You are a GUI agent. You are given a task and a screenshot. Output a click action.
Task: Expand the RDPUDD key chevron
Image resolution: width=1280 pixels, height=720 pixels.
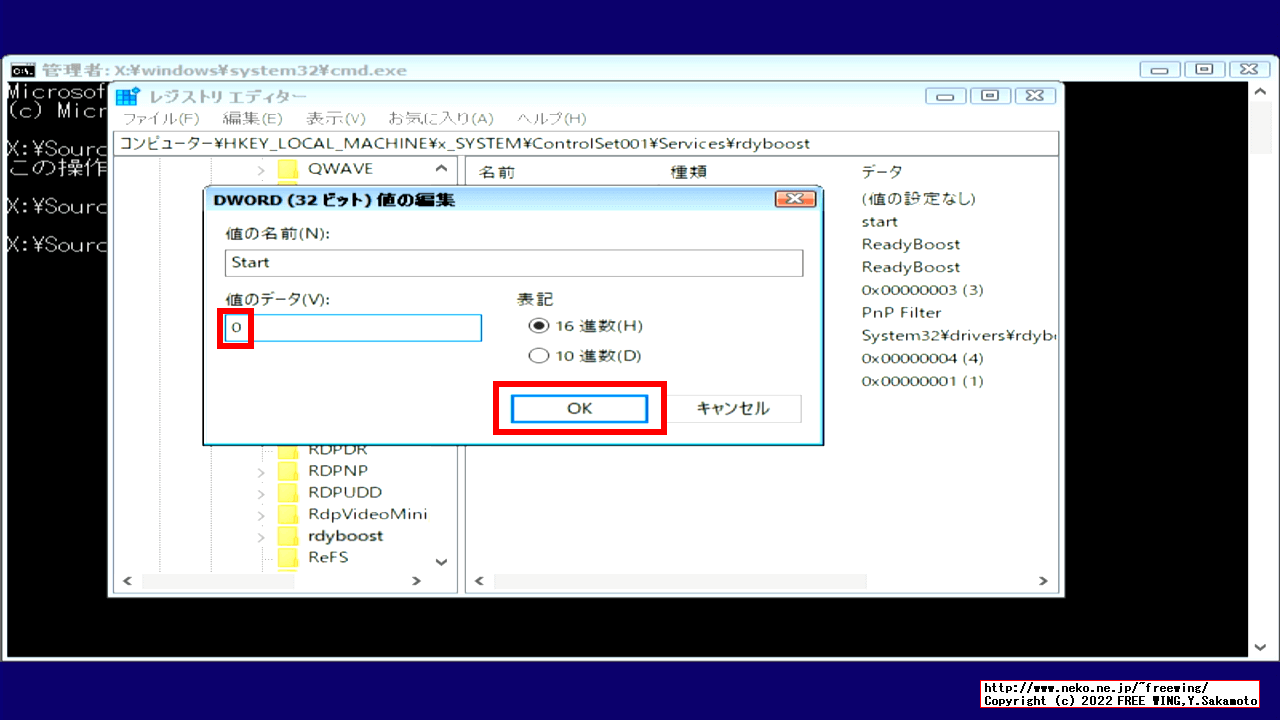(261, 491)
